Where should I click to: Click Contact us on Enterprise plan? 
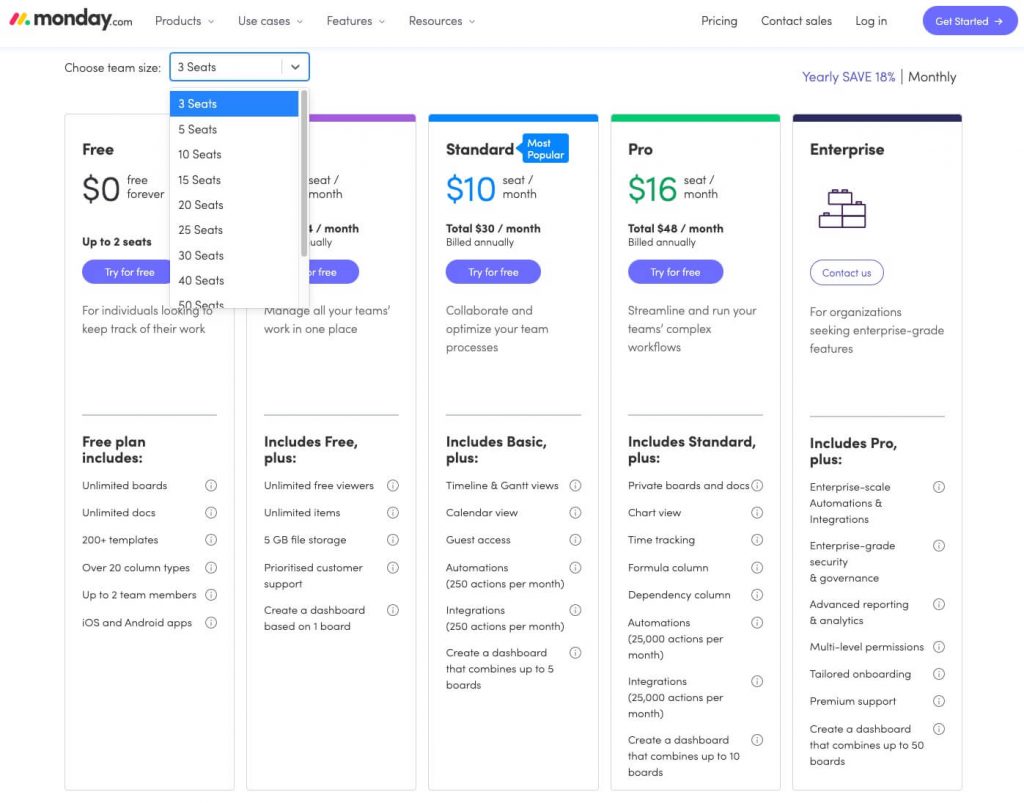pos(846,273)
